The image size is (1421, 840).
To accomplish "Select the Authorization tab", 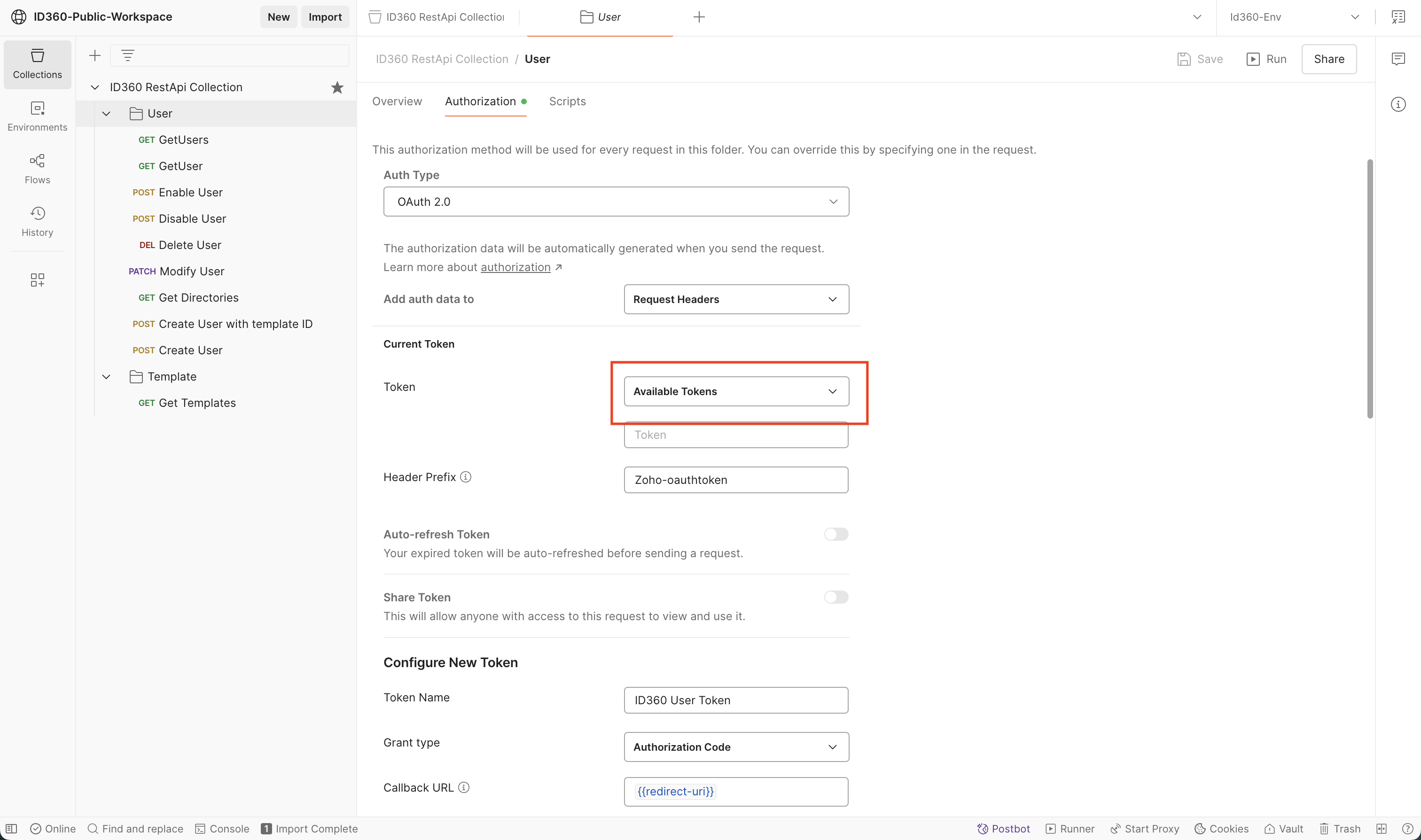I will click(x=485, y=101).
